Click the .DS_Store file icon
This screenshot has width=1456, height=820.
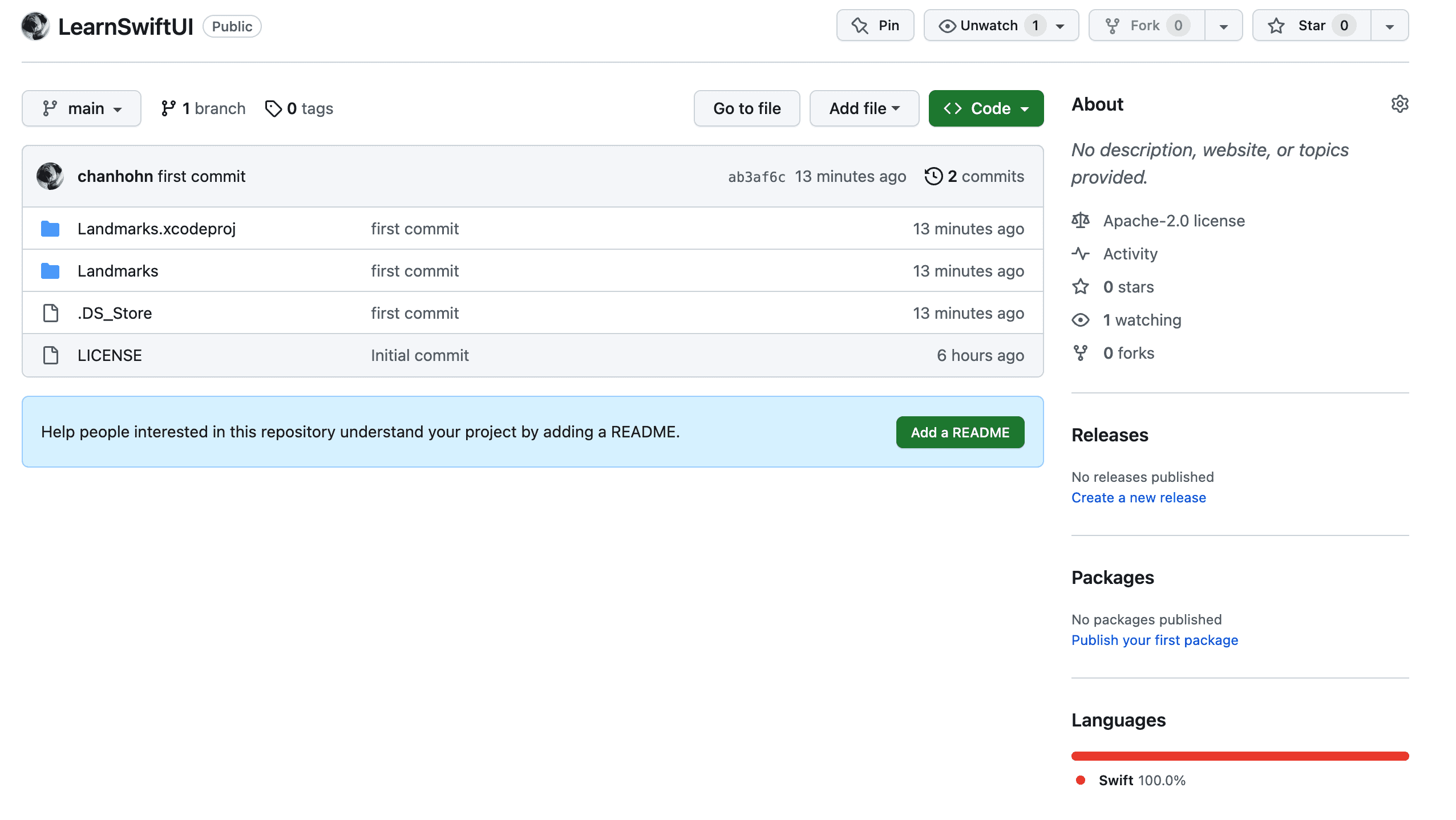tap(51, 313)
